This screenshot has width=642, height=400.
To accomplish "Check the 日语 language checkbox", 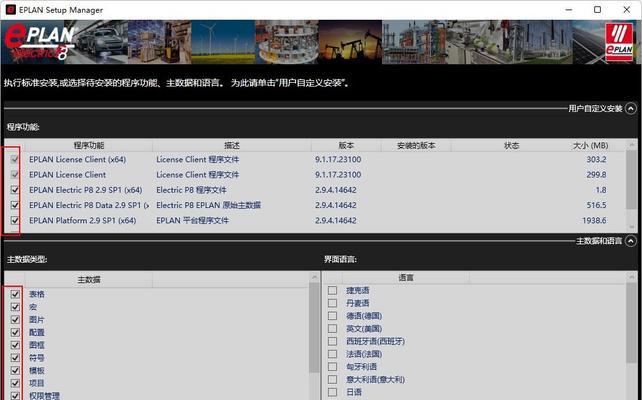I will (332, 392).
